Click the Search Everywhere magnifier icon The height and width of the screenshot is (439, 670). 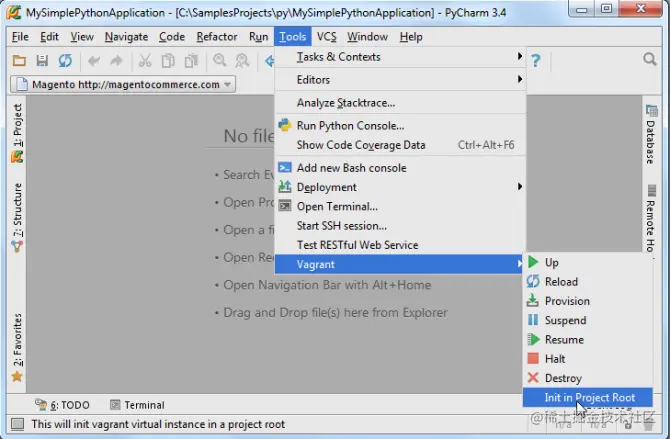point(650,59)
